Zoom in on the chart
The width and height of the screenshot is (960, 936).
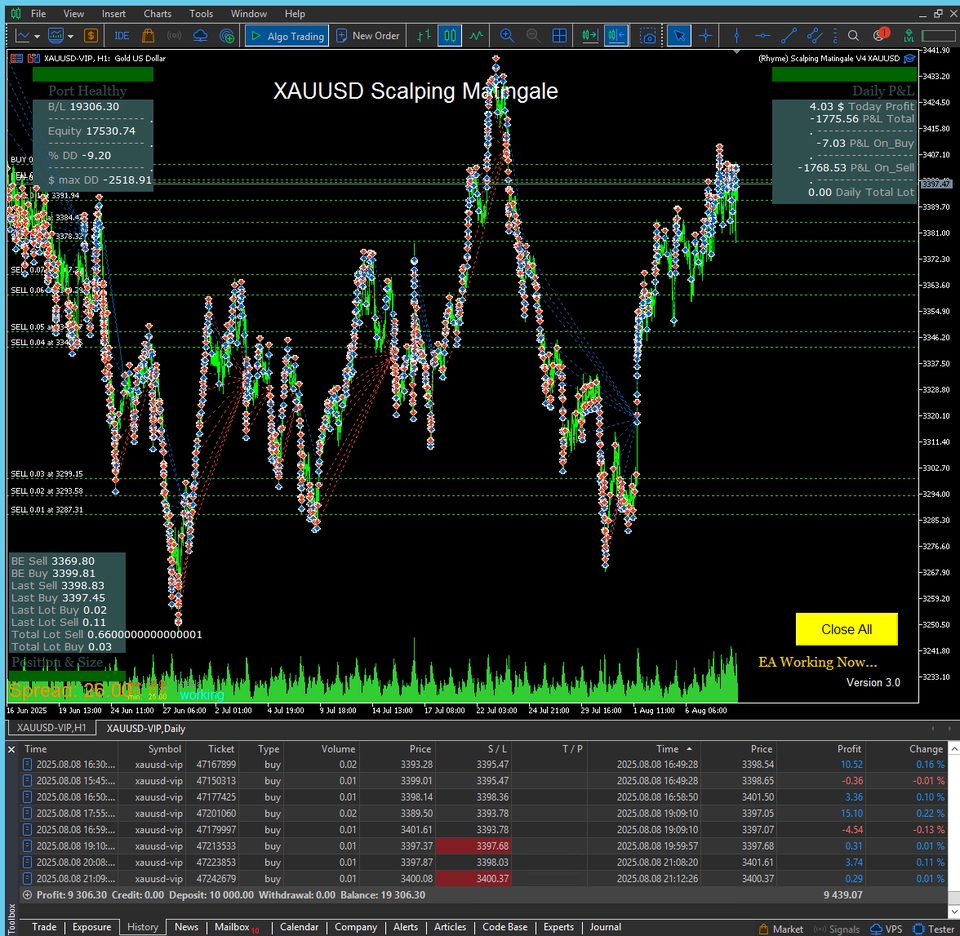[506, 36]
